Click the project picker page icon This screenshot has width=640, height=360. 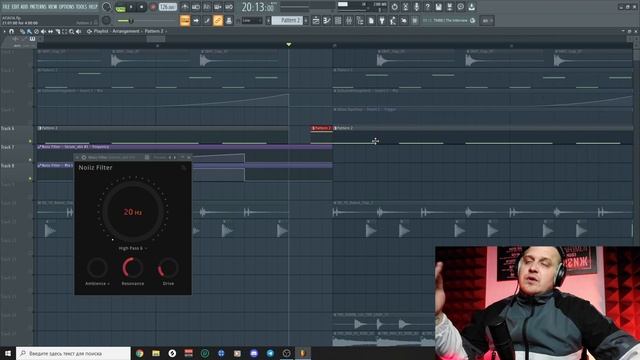click(371, 20)
